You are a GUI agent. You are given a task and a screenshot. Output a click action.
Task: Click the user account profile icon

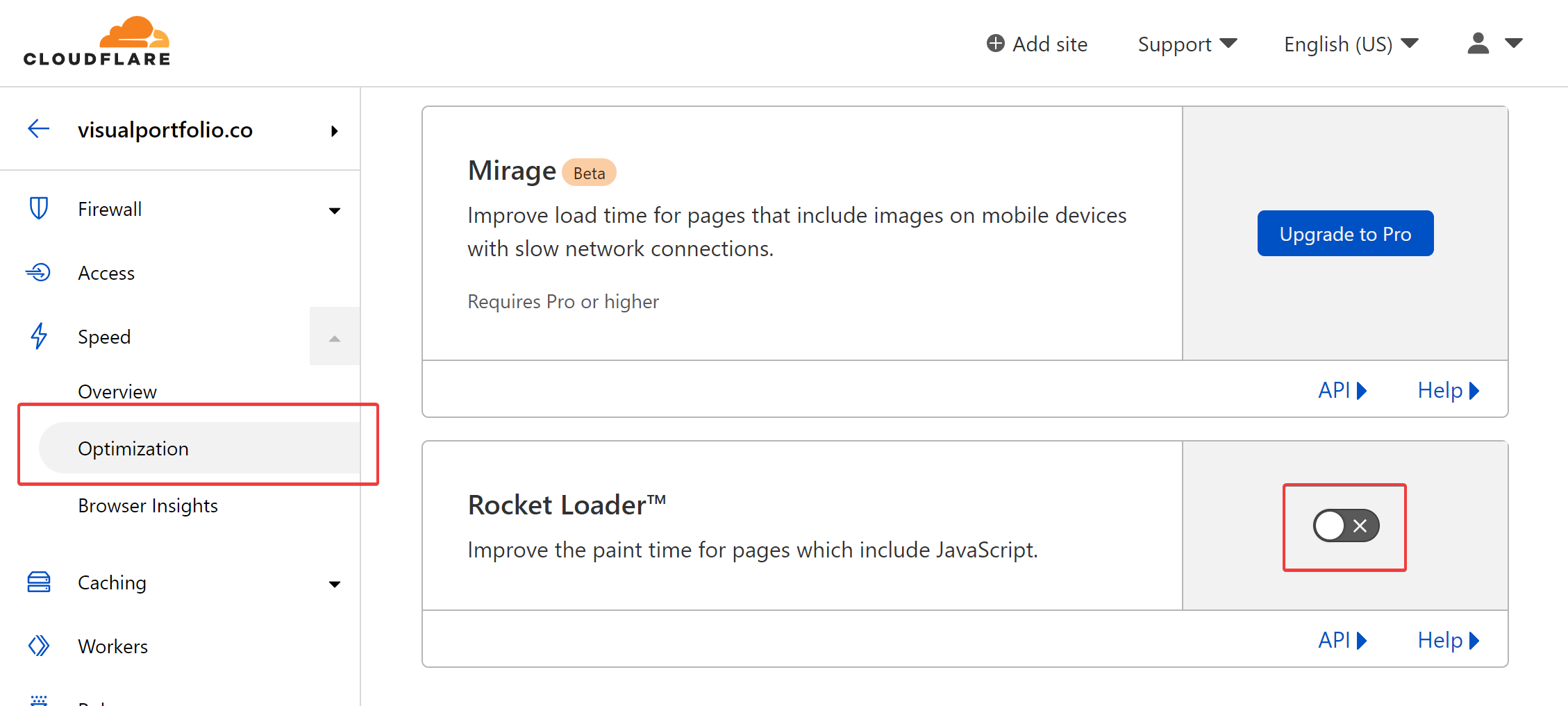[1478, 43]
